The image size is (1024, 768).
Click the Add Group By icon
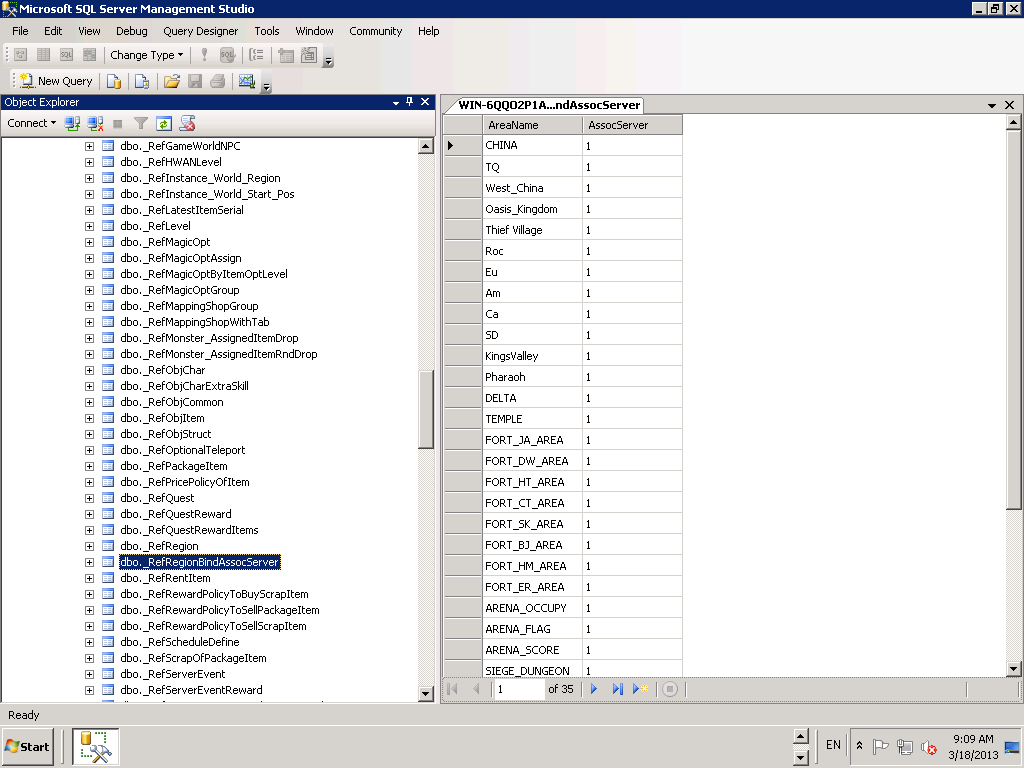(257, 55)
